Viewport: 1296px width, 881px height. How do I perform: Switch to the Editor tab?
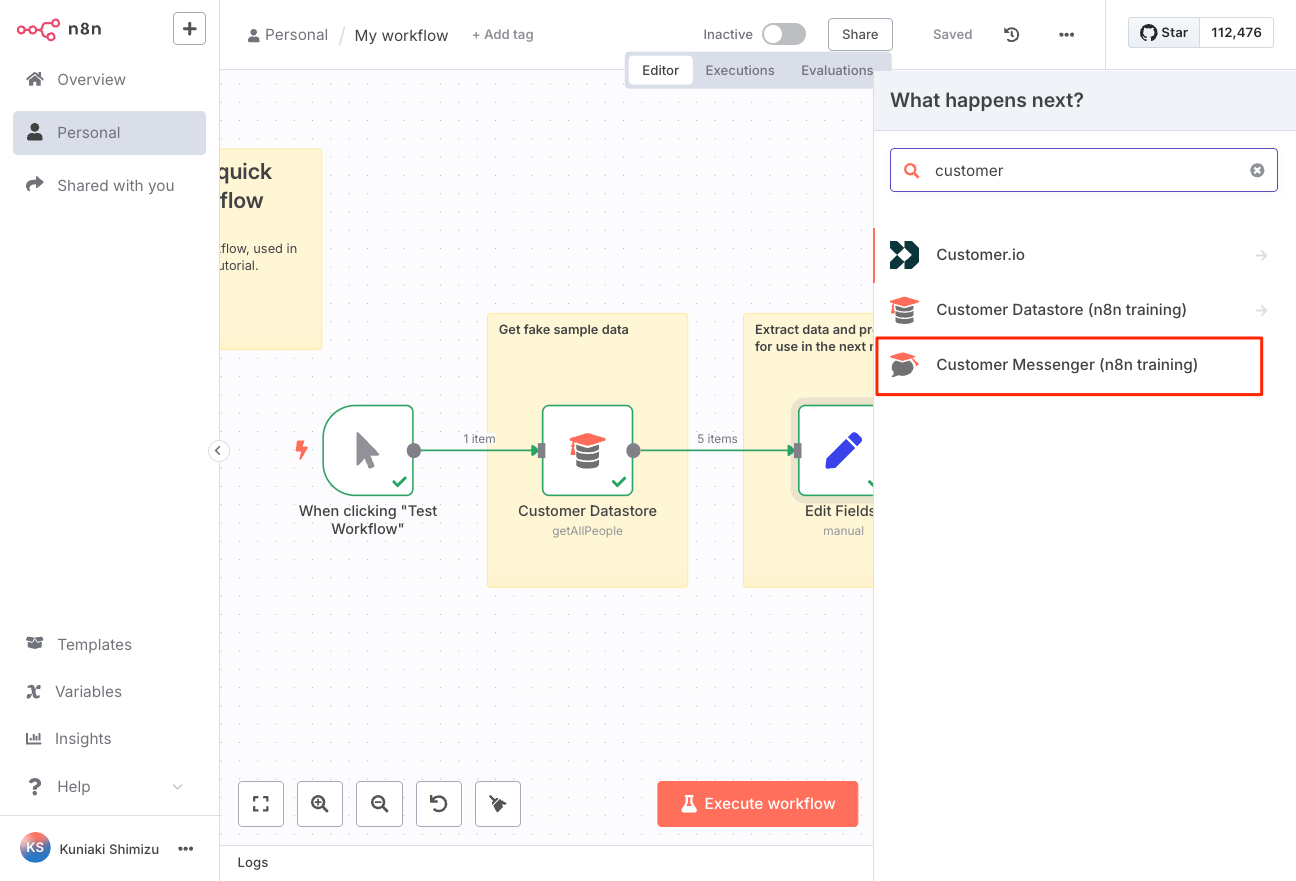(x=660, y=70)
